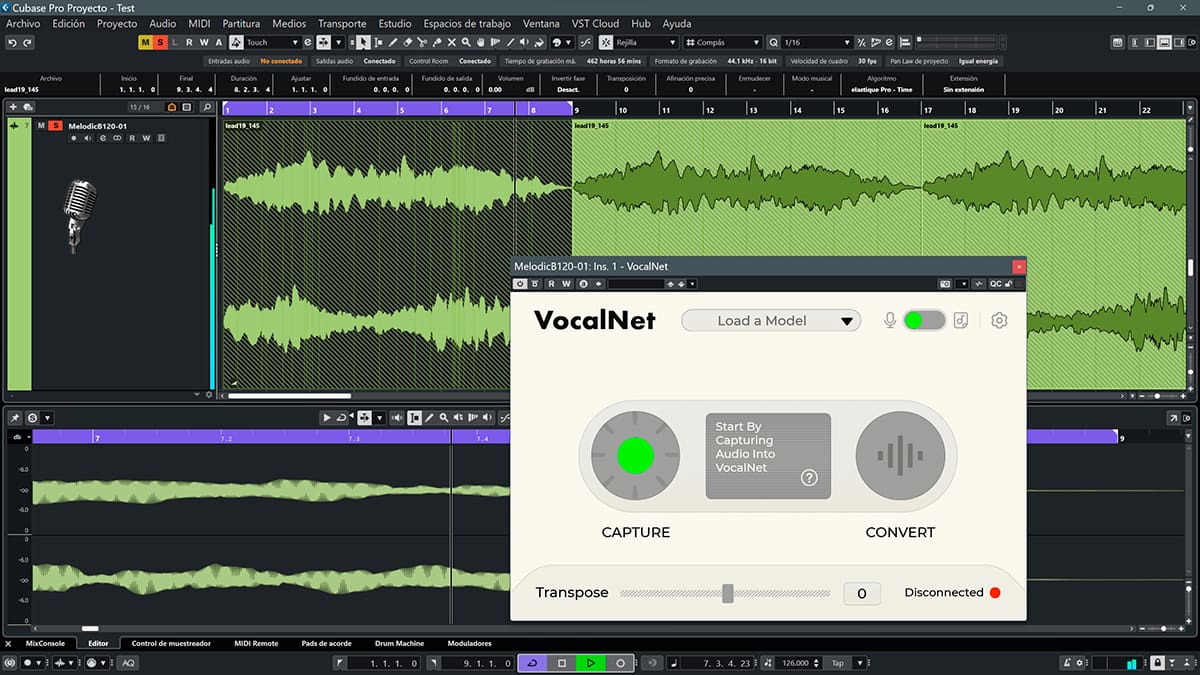This screenshot has height=675, width=1200.
Task: Open the Touch automation mode dropdown
Action: (x=272, y=43)
